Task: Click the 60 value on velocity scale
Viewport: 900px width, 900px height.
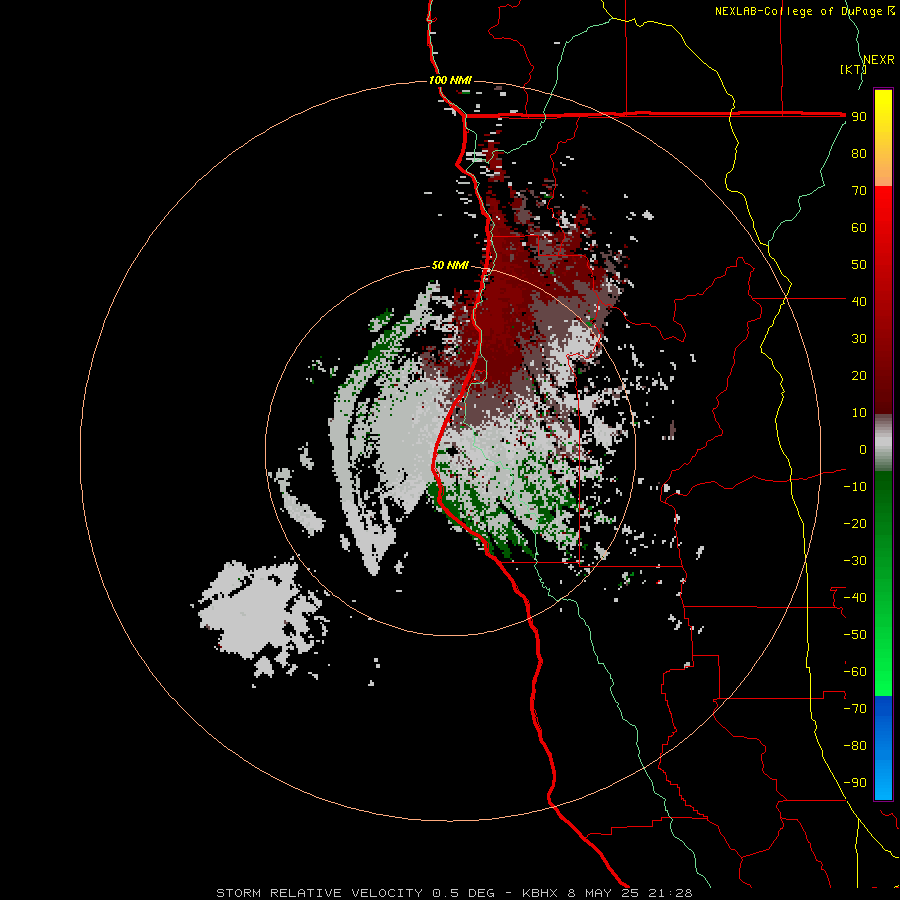Action: (859, 227)
